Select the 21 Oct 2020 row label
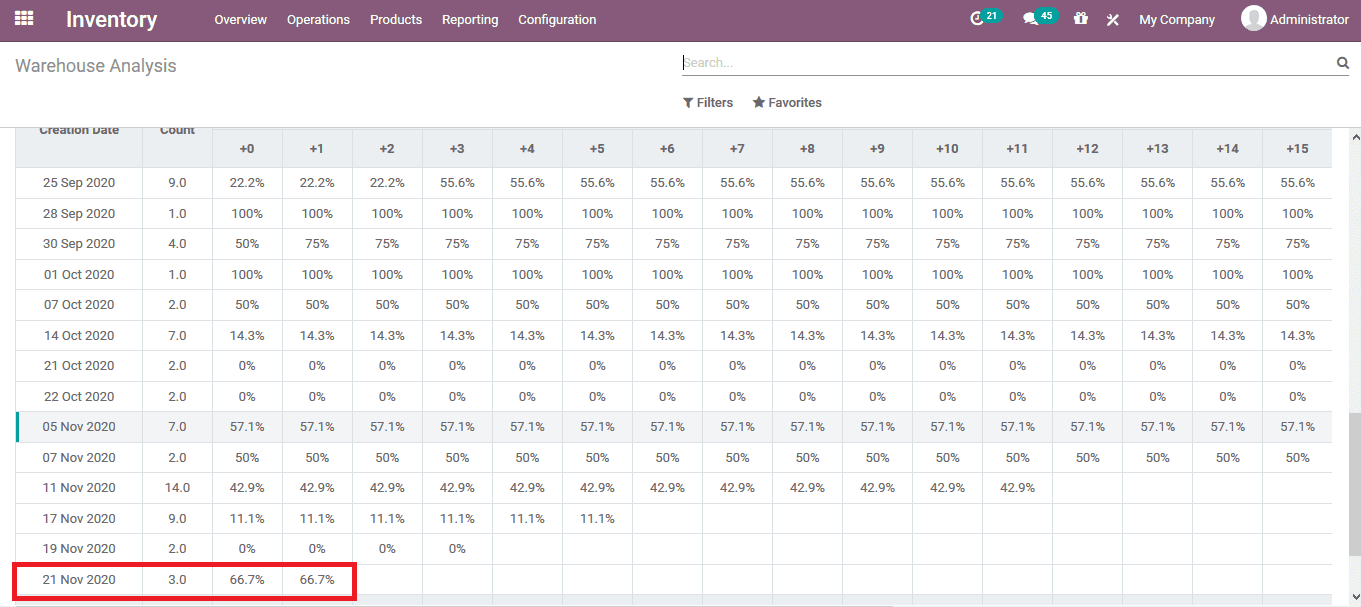This screenshot has height=607, width=1361. click(x=79, y=366)
